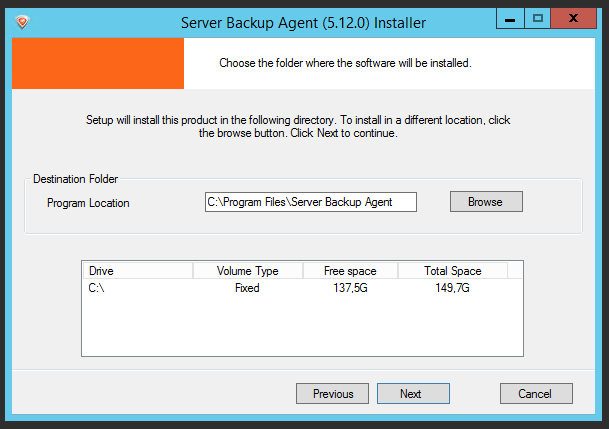This screenshot has width=609, height=429.
Task: Maximize the installer window
Action: 538,18
